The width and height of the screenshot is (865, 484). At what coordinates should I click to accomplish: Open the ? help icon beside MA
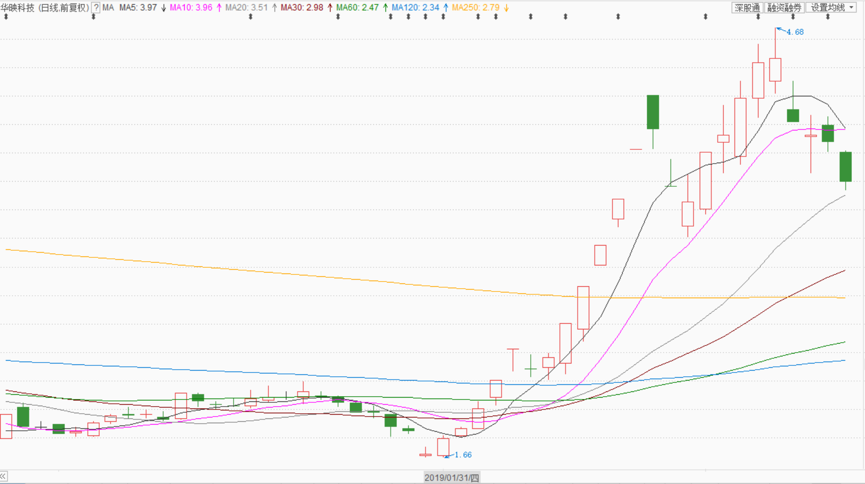point(96,8)
